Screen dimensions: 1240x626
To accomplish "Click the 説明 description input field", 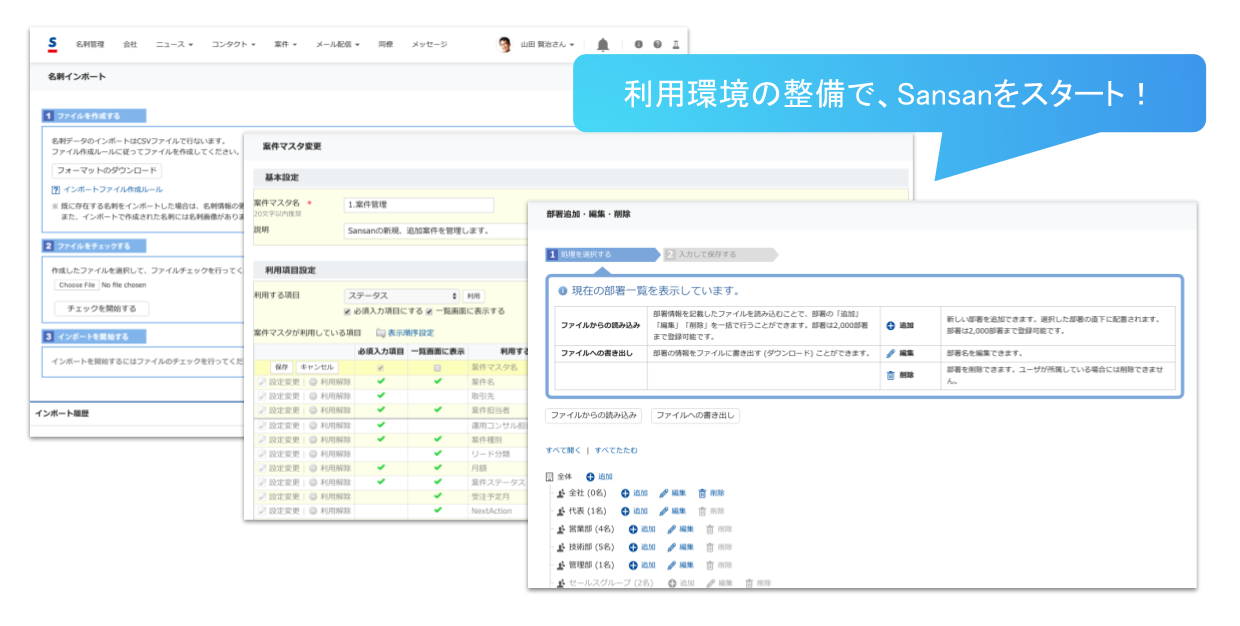I will (x=436, y=231).
